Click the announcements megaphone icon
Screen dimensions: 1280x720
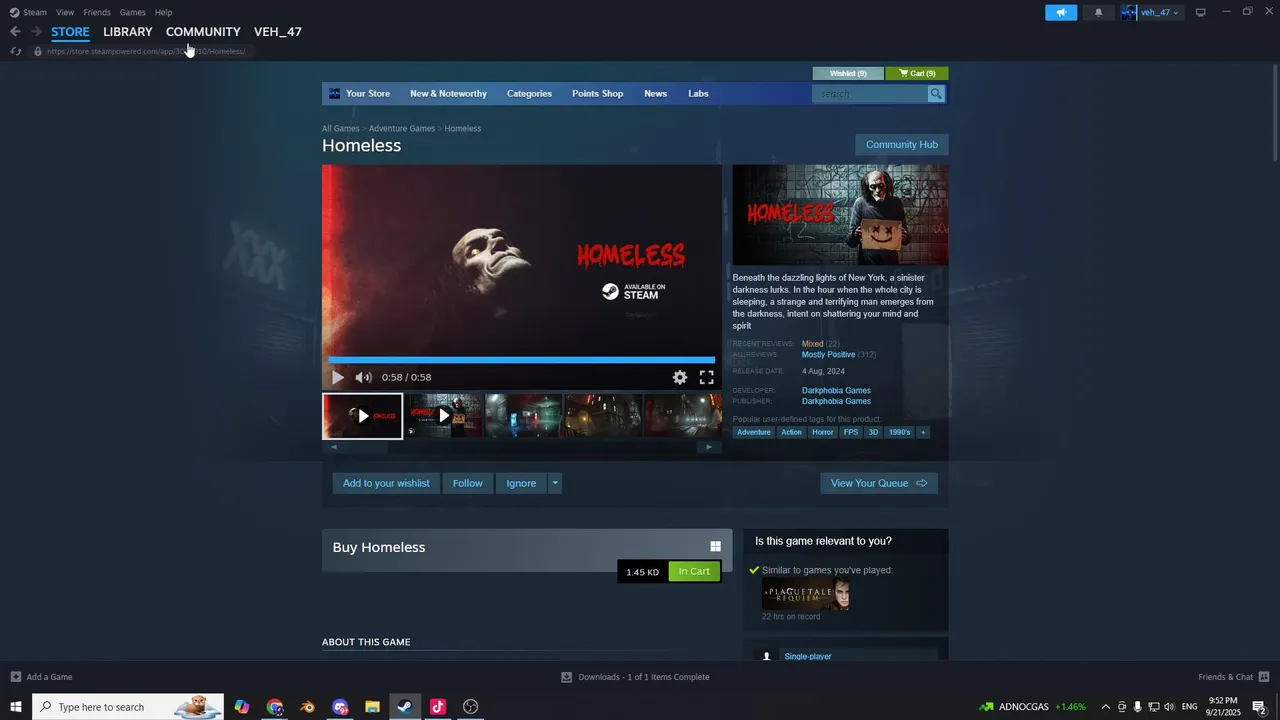point(1061,12)
